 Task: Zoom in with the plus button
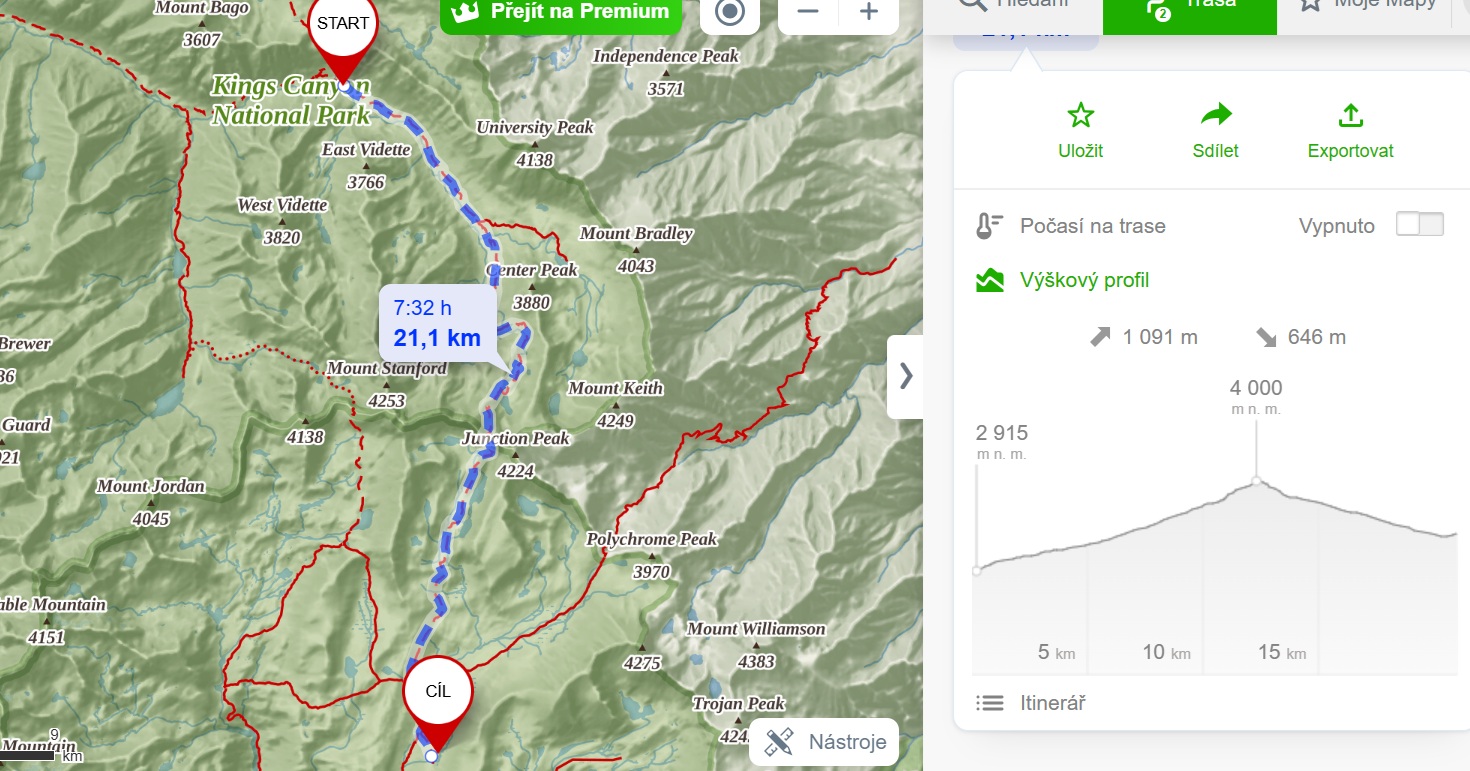point(869,13)
